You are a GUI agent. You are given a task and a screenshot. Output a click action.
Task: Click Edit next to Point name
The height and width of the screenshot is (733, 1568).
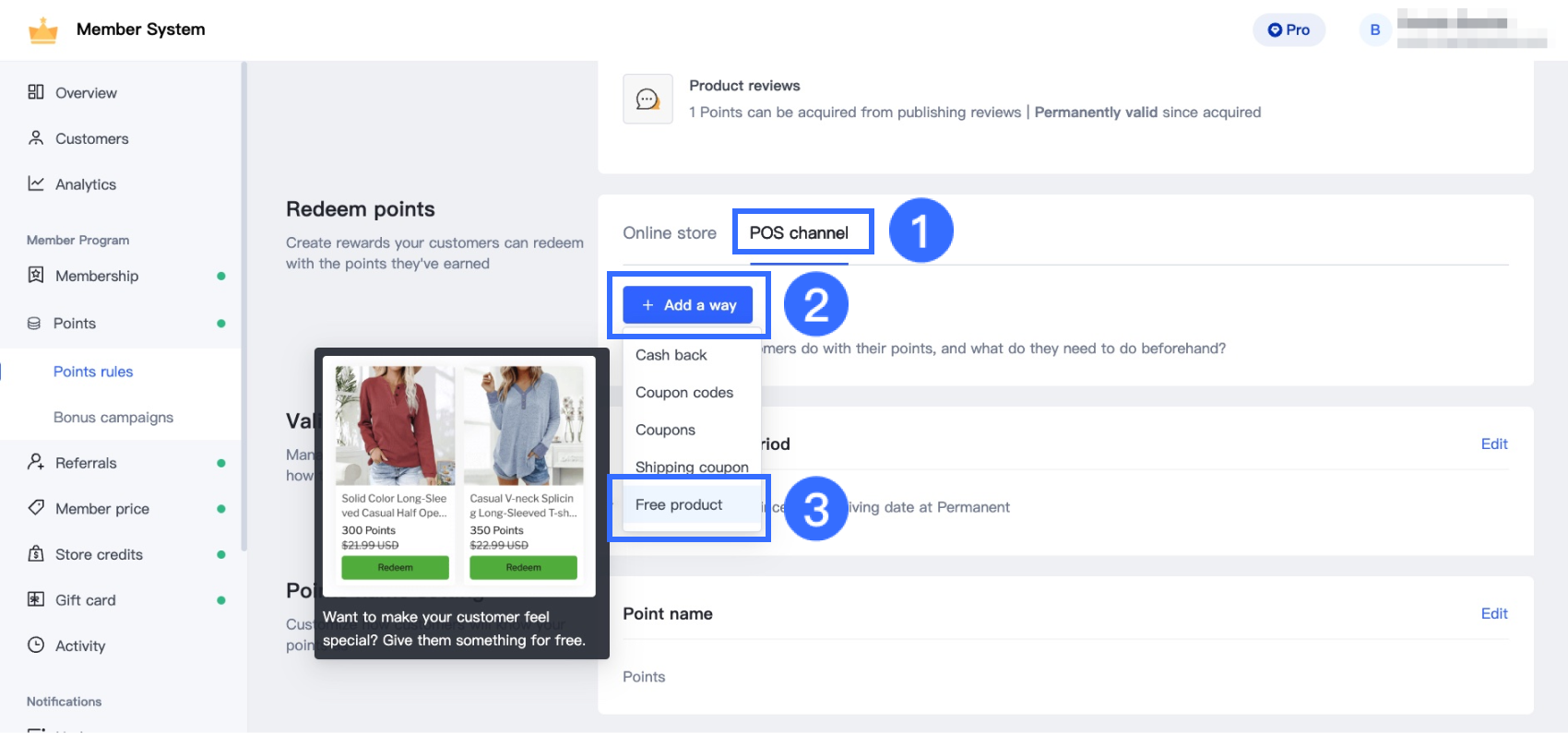1493,614
